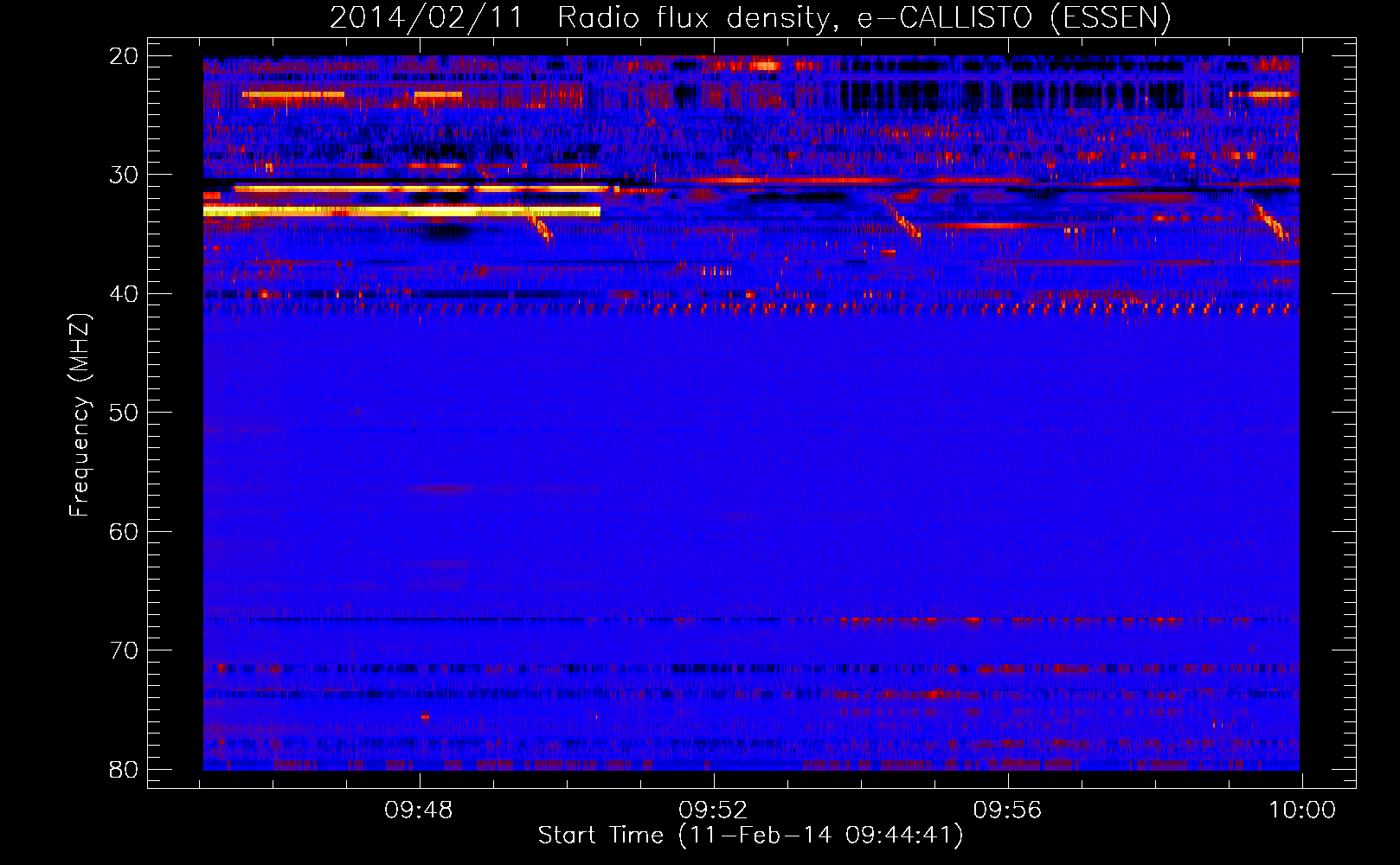
Task: Click the '30' frequency tick label
Action: 124,175
